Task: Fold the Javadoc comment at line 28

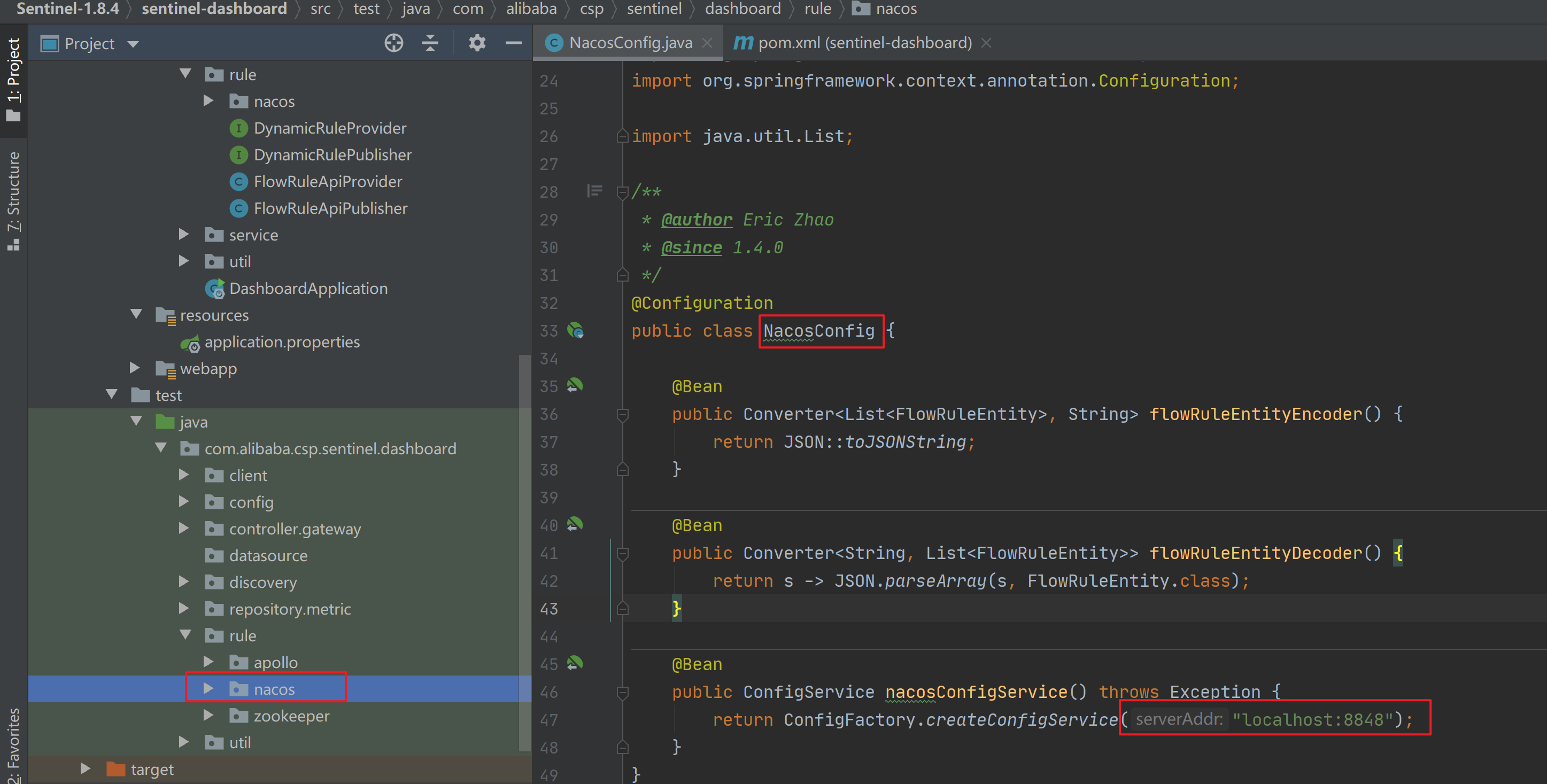Action: [623, 192]
